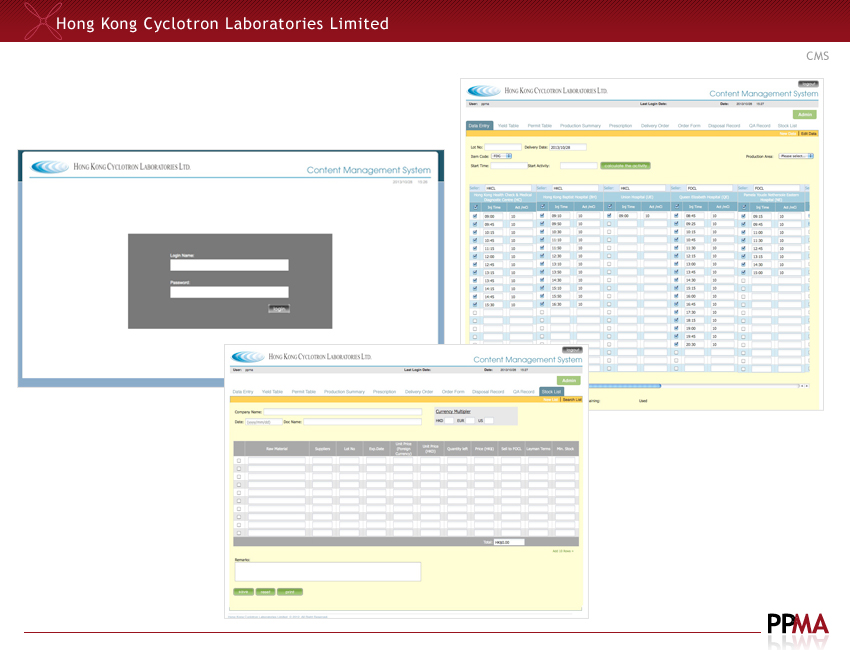The width and height of the screenshot is (850, 650).
Task: Open Order Form tab in Data Entry window
Action: point(690,126)
